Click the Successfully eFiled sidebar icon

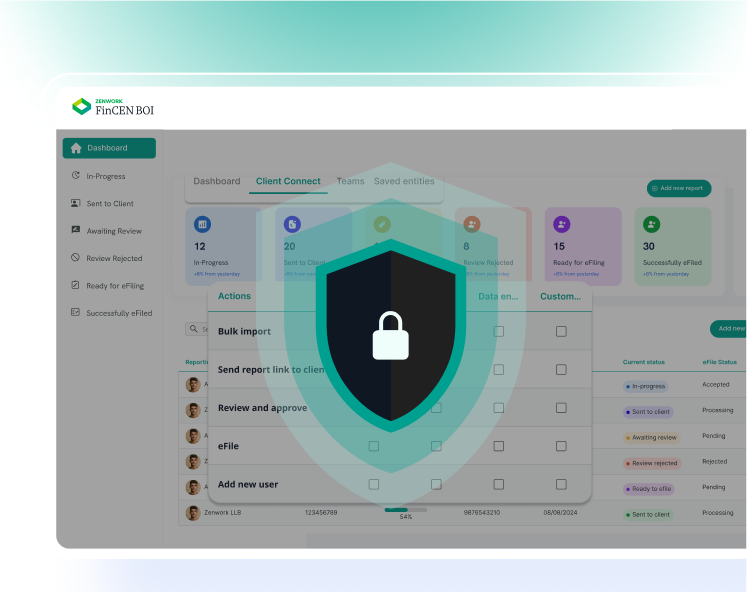click(75, 312)
